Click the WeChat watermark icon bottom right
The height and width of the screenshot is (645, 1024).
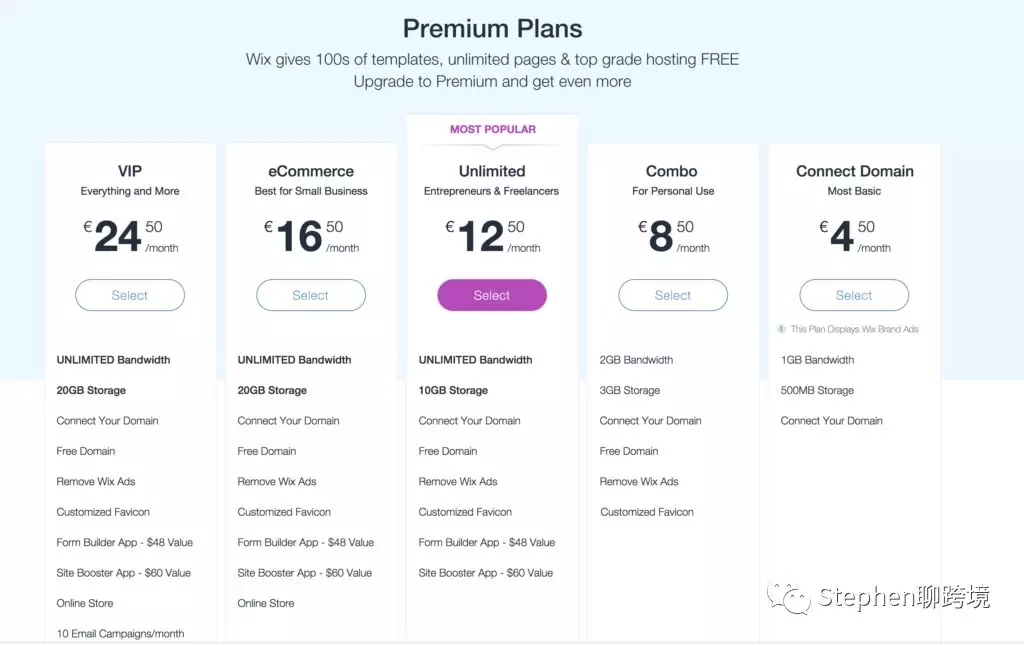pos(789,596)
